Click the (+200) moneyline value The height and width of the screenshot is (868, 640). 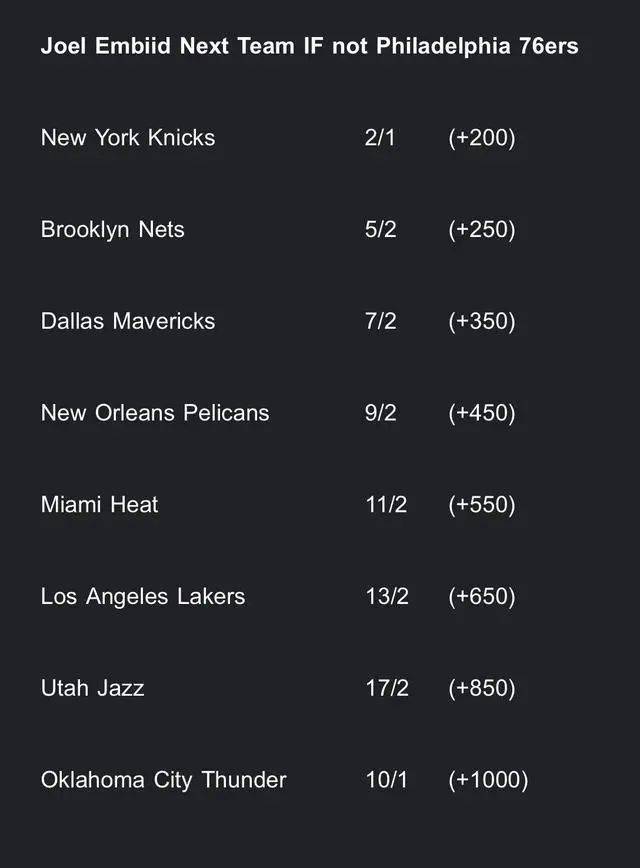482,138
